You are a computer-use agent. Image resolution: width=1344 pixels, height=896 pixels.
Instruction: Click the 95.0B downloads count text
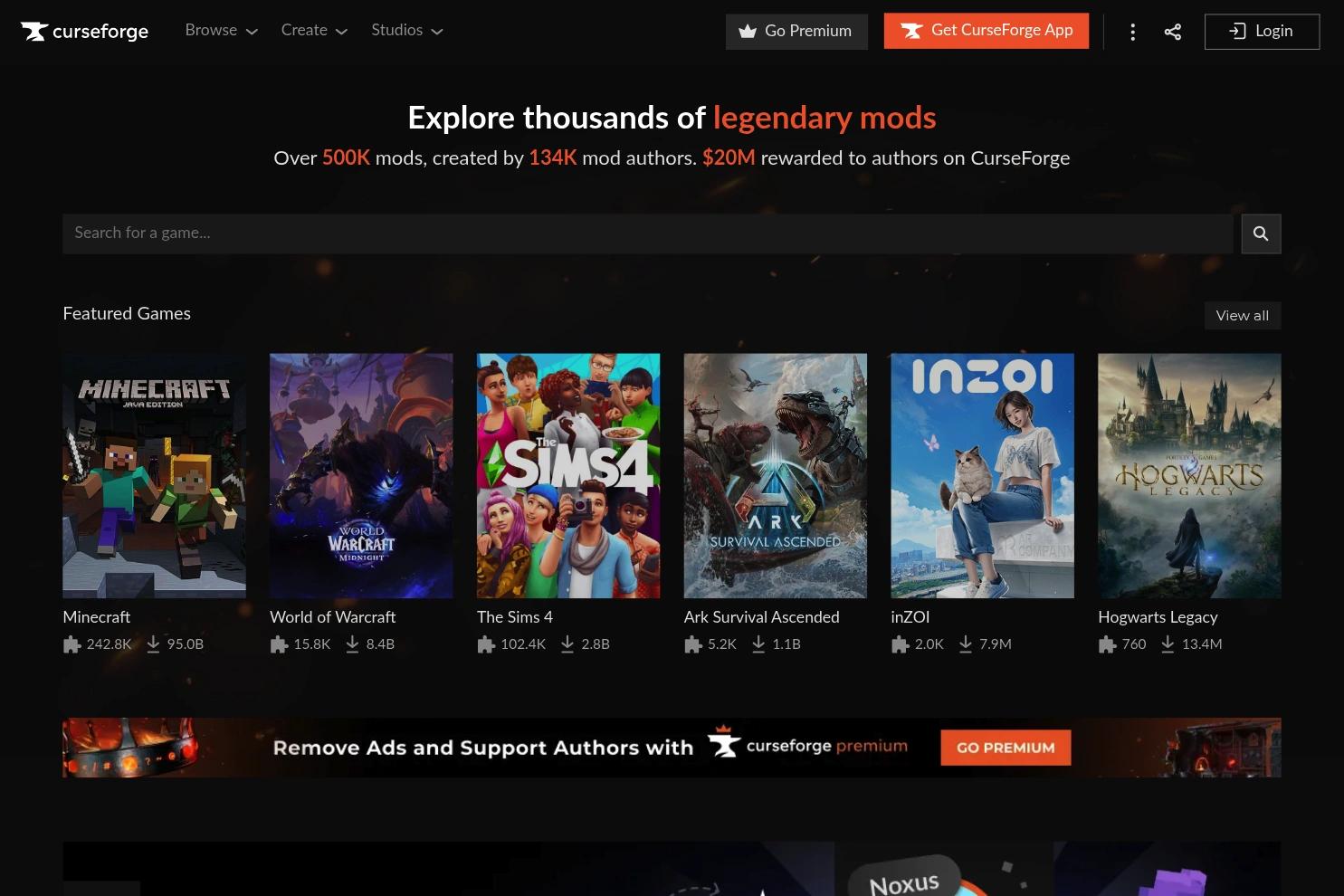pos(186,644)
